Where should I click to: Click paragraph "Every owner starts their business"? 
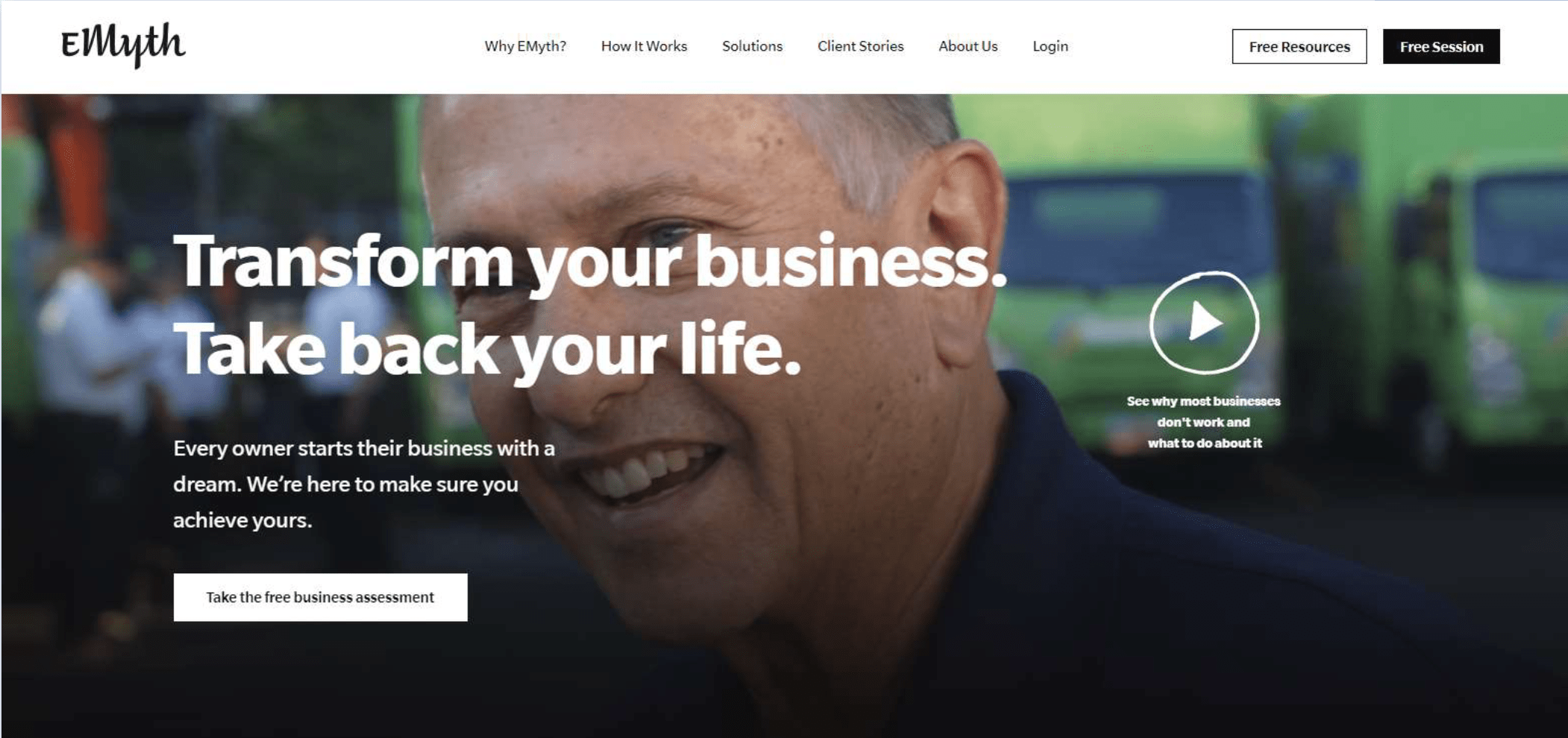pos(364,484)
